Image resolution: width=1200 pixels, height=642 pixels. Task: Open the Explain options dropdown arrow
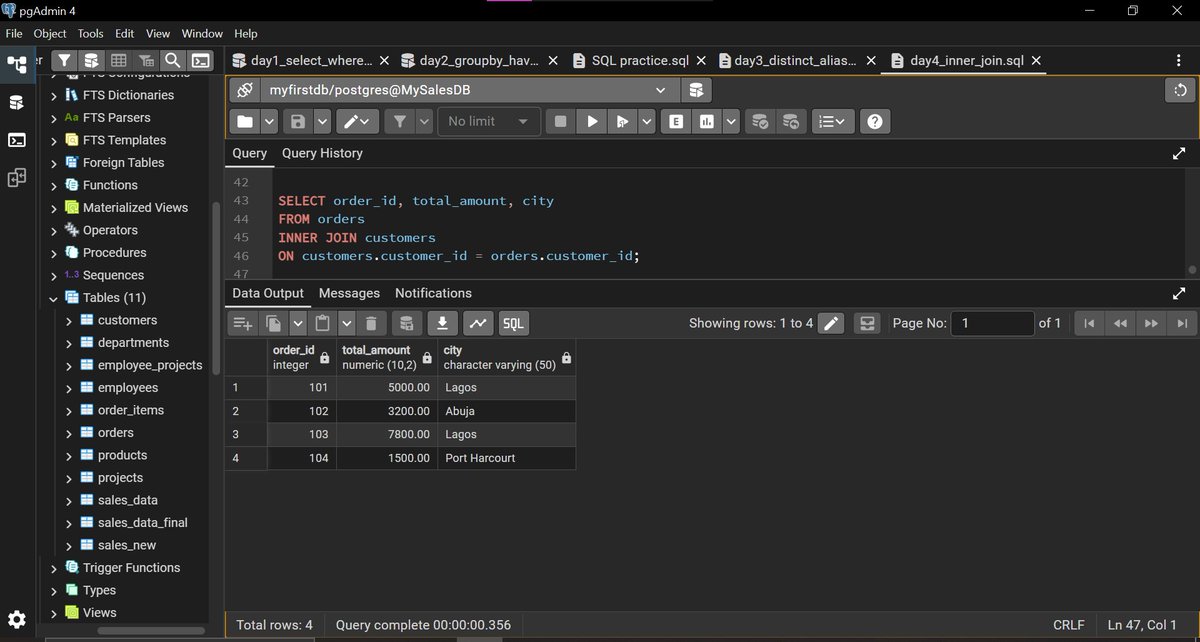click(x=731, y=121)
